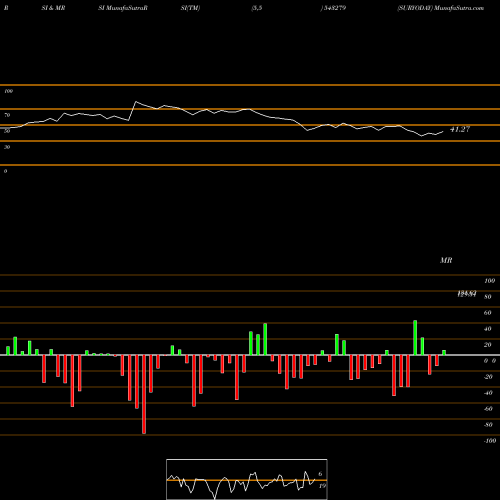Click the 80 label on the MR axis
This screenshot has width=500, height=500.
(x=488, y=297)
